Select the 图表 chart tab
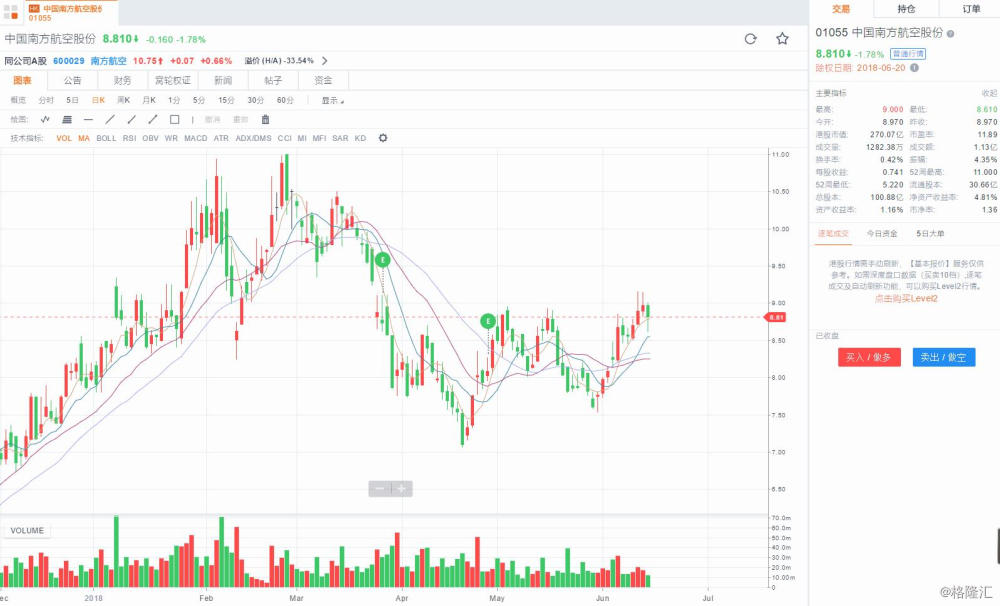 22,80
